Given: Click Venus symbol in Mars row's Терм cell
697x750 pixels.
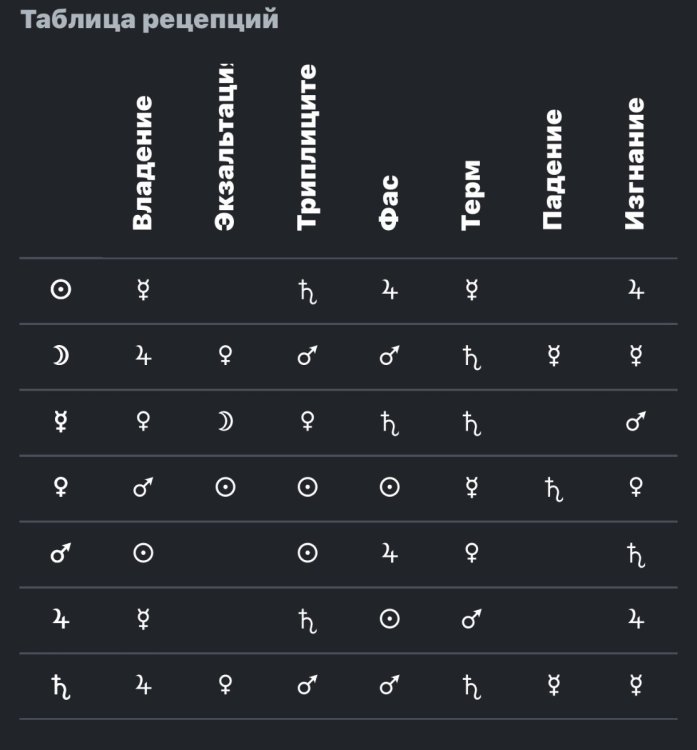Looking at the screenshot, I should pyautogui.click(x=472, y=553).
